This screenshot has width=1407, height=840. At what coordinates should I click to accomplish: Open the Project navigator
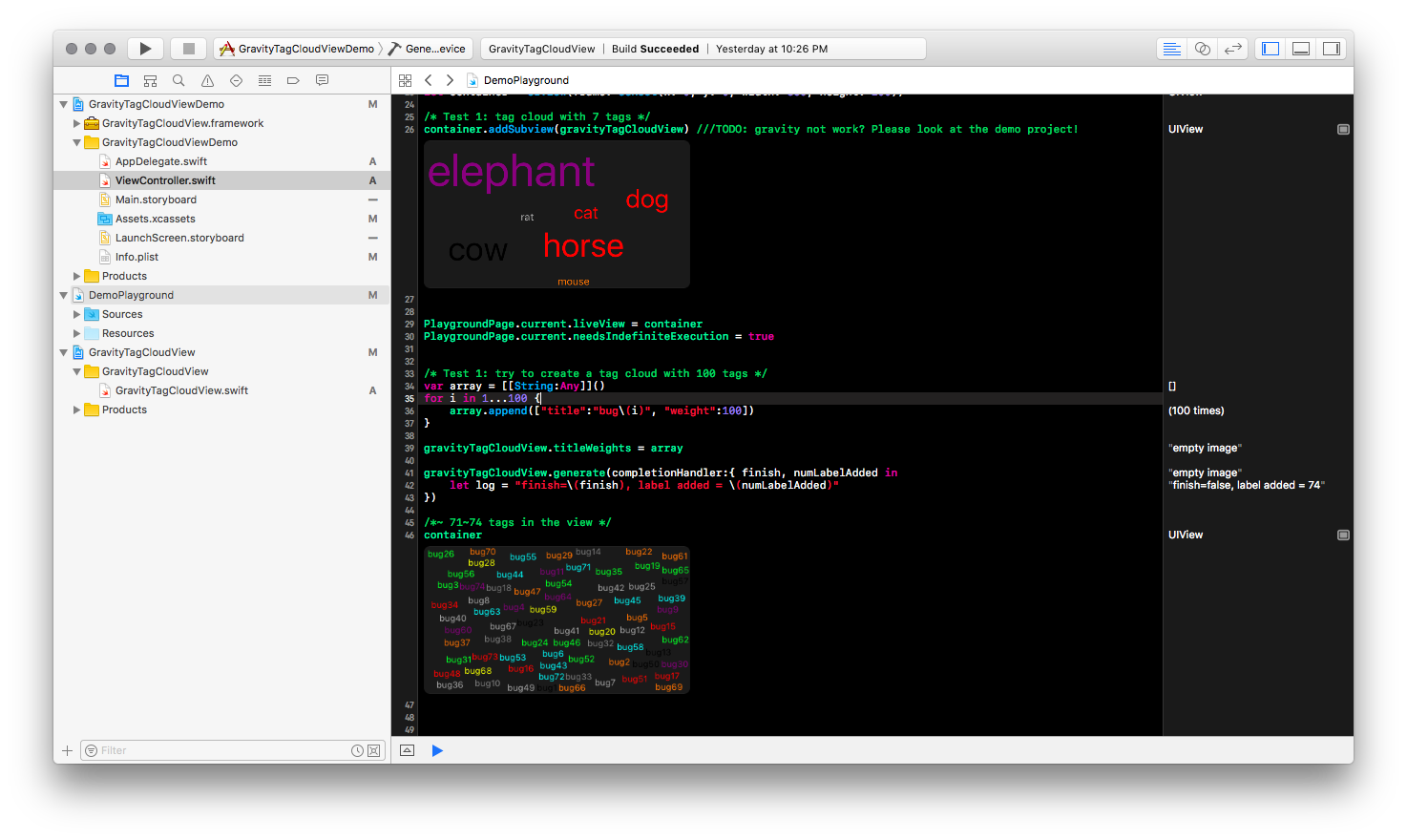pyautogui.click(x=121, y=80)
